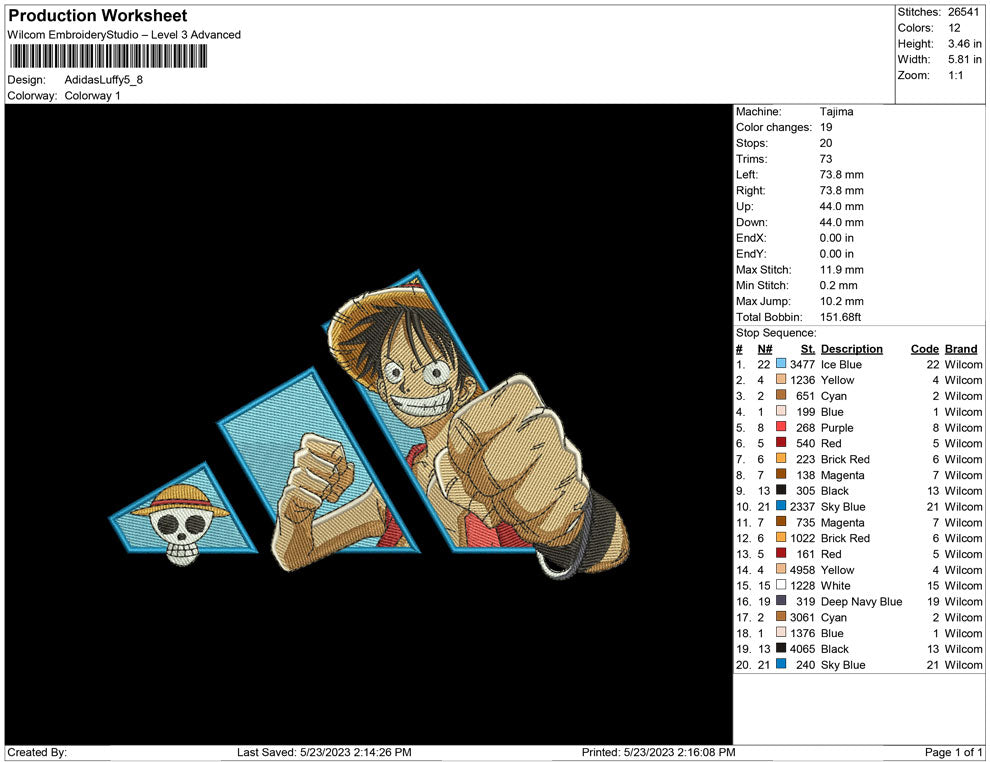Select the stitch count '2337' in stop 10

point(802,506)
